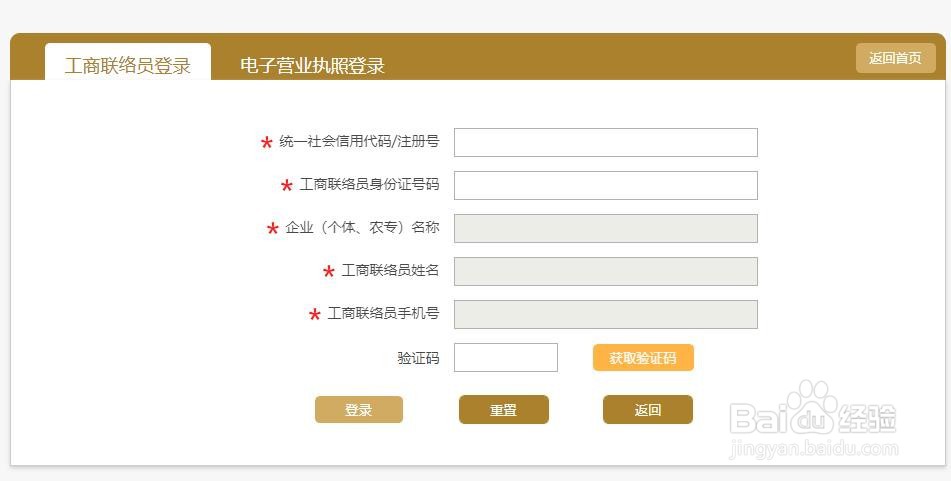Switch to the 工商联络员登录 tab
Image resolution: width=951 pixels, height=481 pixels.
(128, 66)
